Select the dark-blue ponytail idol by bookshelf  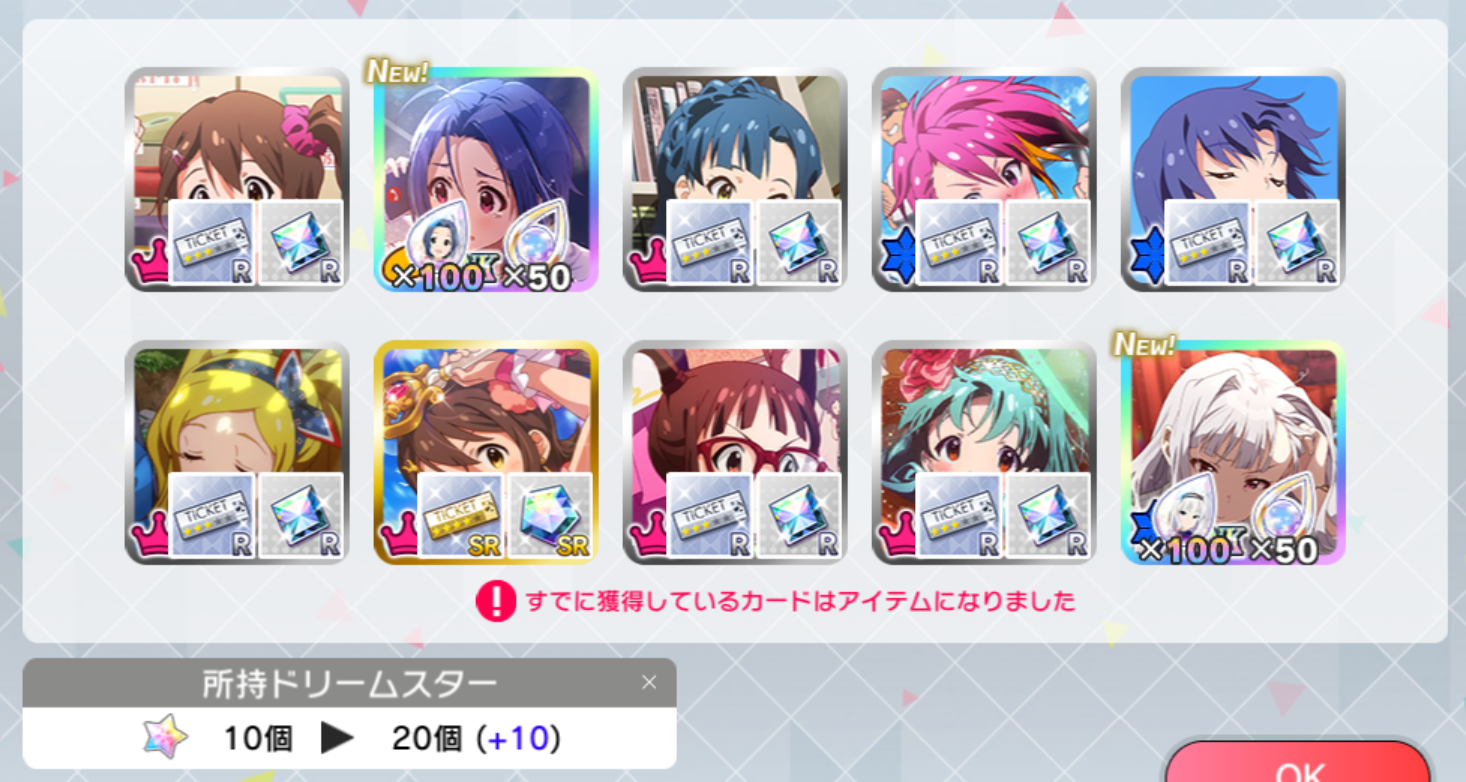pos(735,179)
